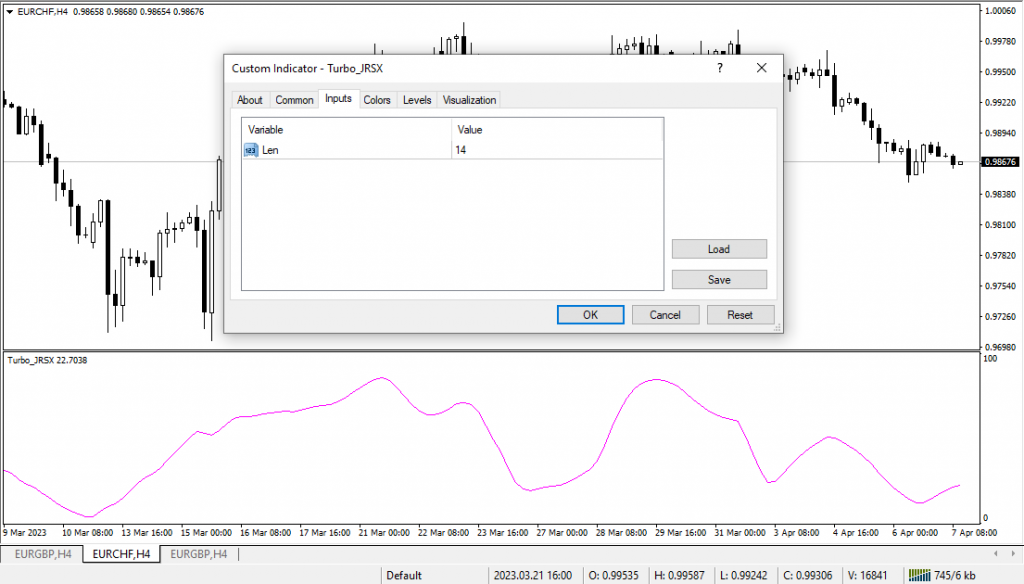Click the Save button
The height and width of the screenshot is (584, 1024).
[719, 280]
